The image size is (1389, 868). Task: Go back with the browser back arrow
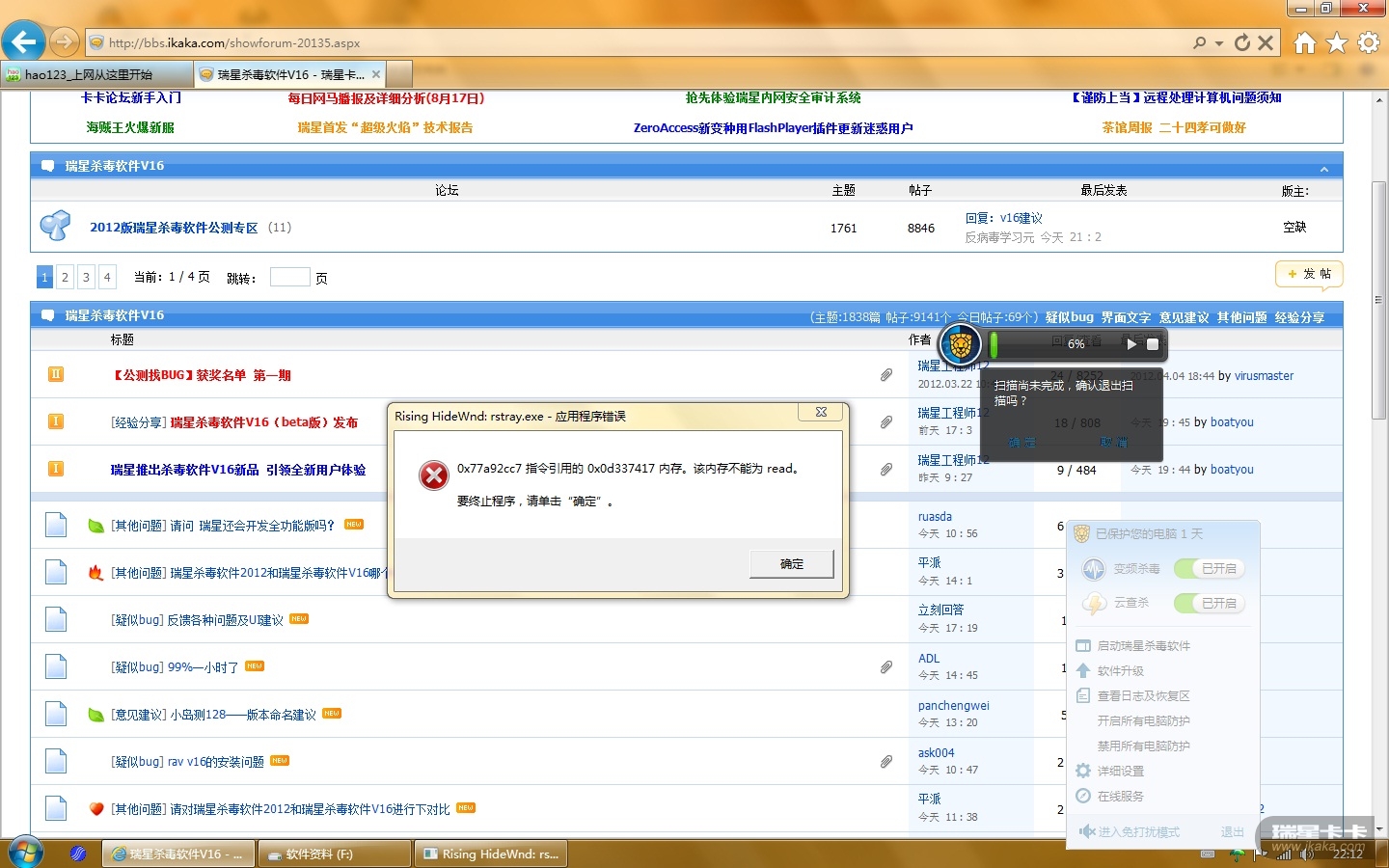23,41
